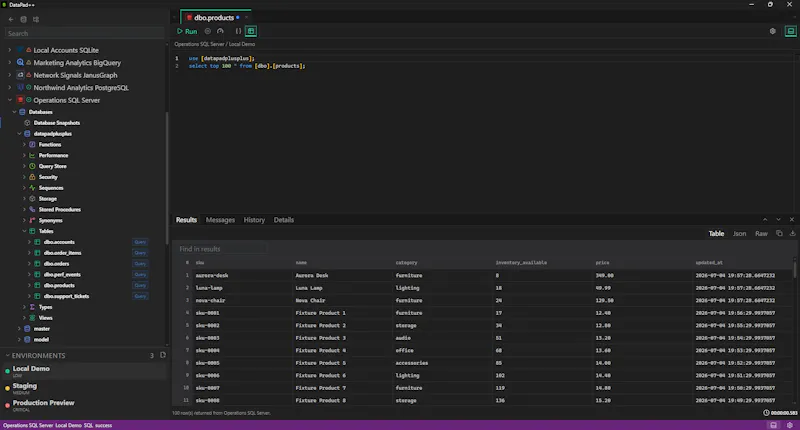The width and height of the screenshot is (800, 430).
Task: Click the Stored Procedures icon
Action: [32, 210]
